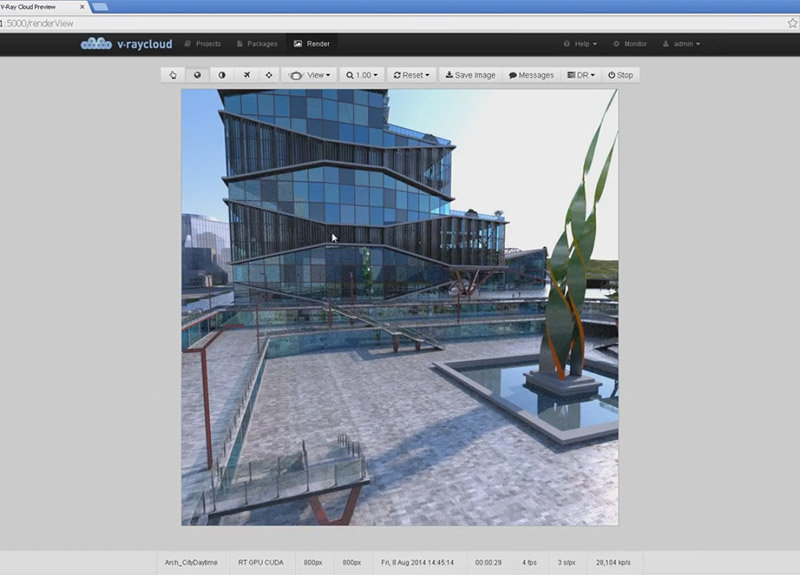Open the Packages tab
This screenshot has width=800, height=575.
[x=256, y=44]
